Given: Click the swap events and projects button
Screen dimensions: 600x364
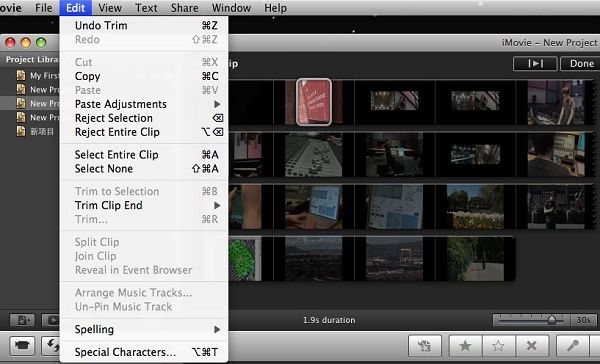Looking at the screenshot, I should click(51, 346).
